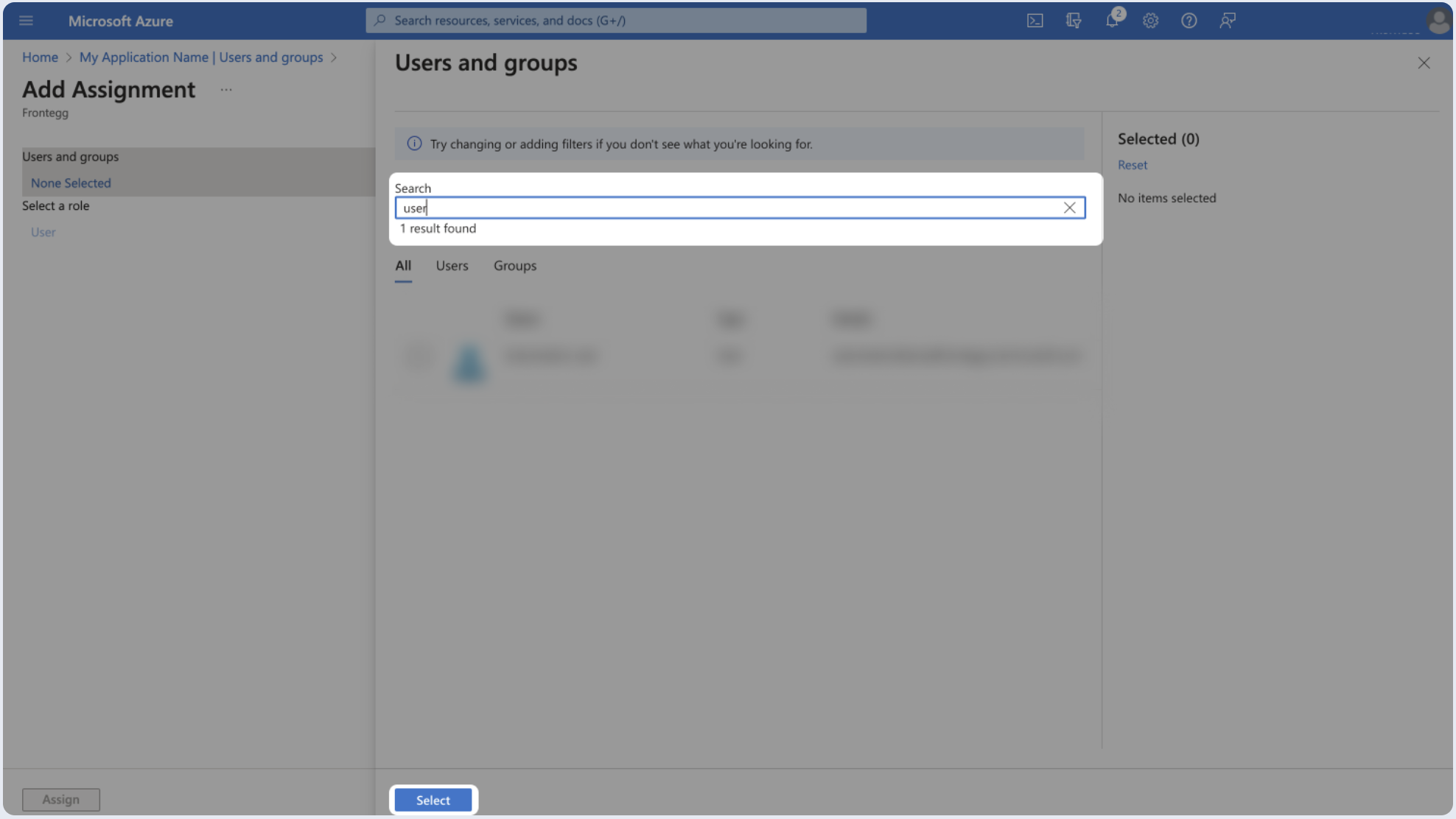Screen dimensions: 1456x819
Task: Open the Feedback icon
Action: pos(1227,21)
